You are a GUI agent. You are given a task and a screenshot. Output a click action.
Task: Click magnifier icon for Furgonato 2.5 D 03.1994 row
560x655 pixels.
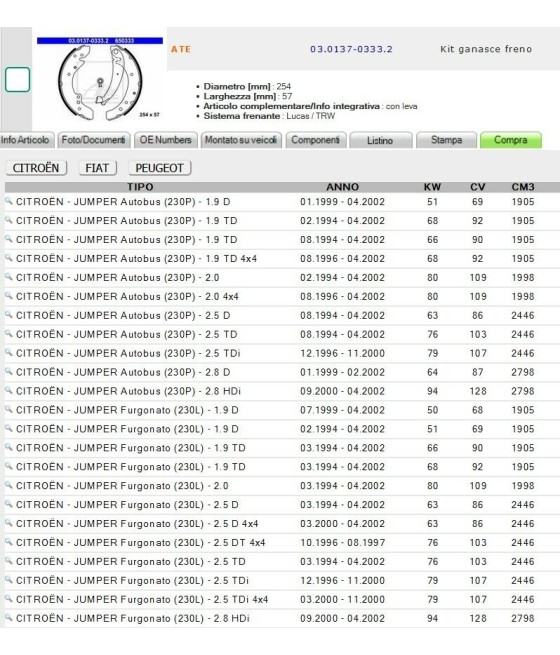click(9, 504)
